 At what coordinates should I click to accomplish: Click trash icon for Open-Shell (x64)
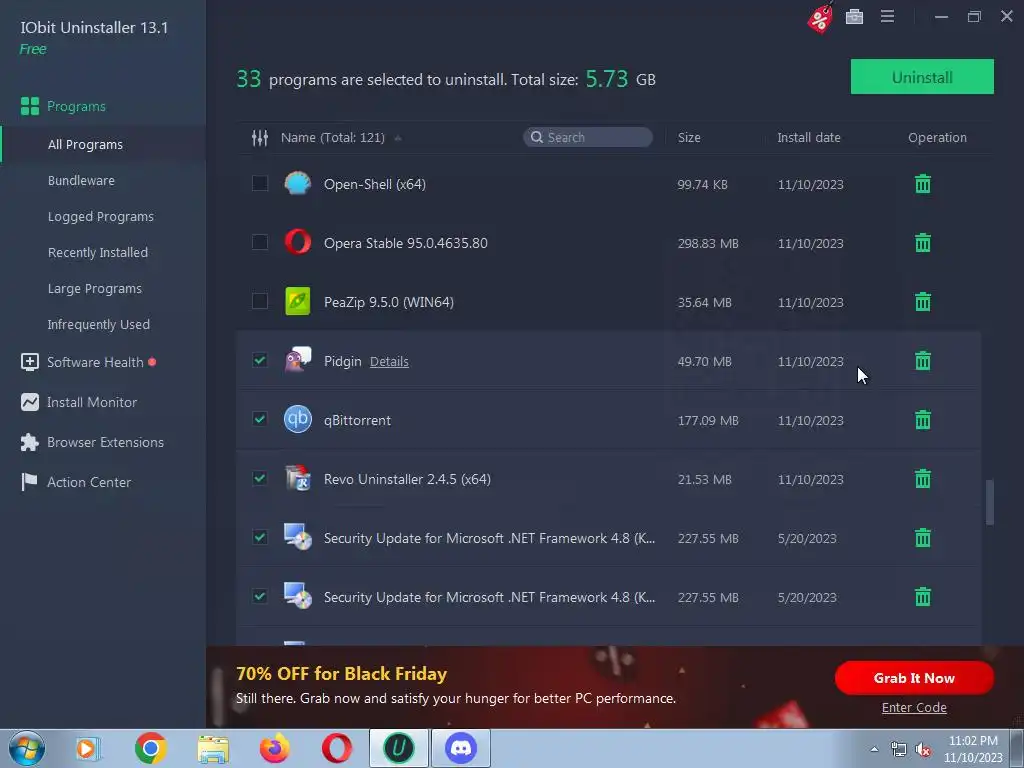923,184
